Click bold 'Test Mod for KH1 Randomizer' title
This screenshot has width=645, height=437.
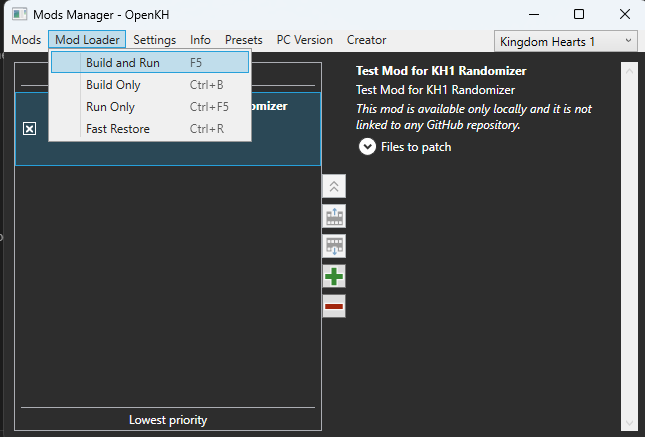pyautogui.click(x=441, y=71)
